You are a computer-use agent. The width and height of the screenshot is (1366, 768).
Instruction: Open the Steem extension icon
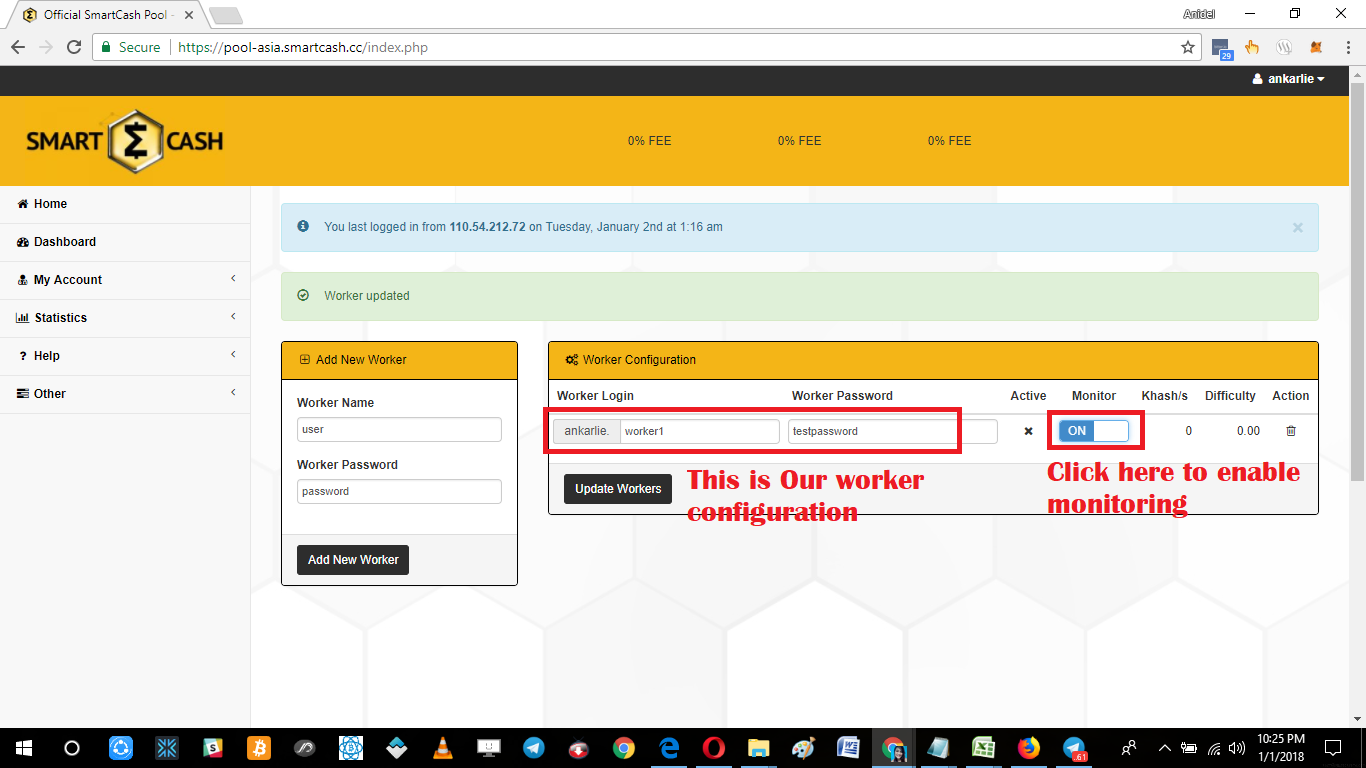tap(1285, 47)
